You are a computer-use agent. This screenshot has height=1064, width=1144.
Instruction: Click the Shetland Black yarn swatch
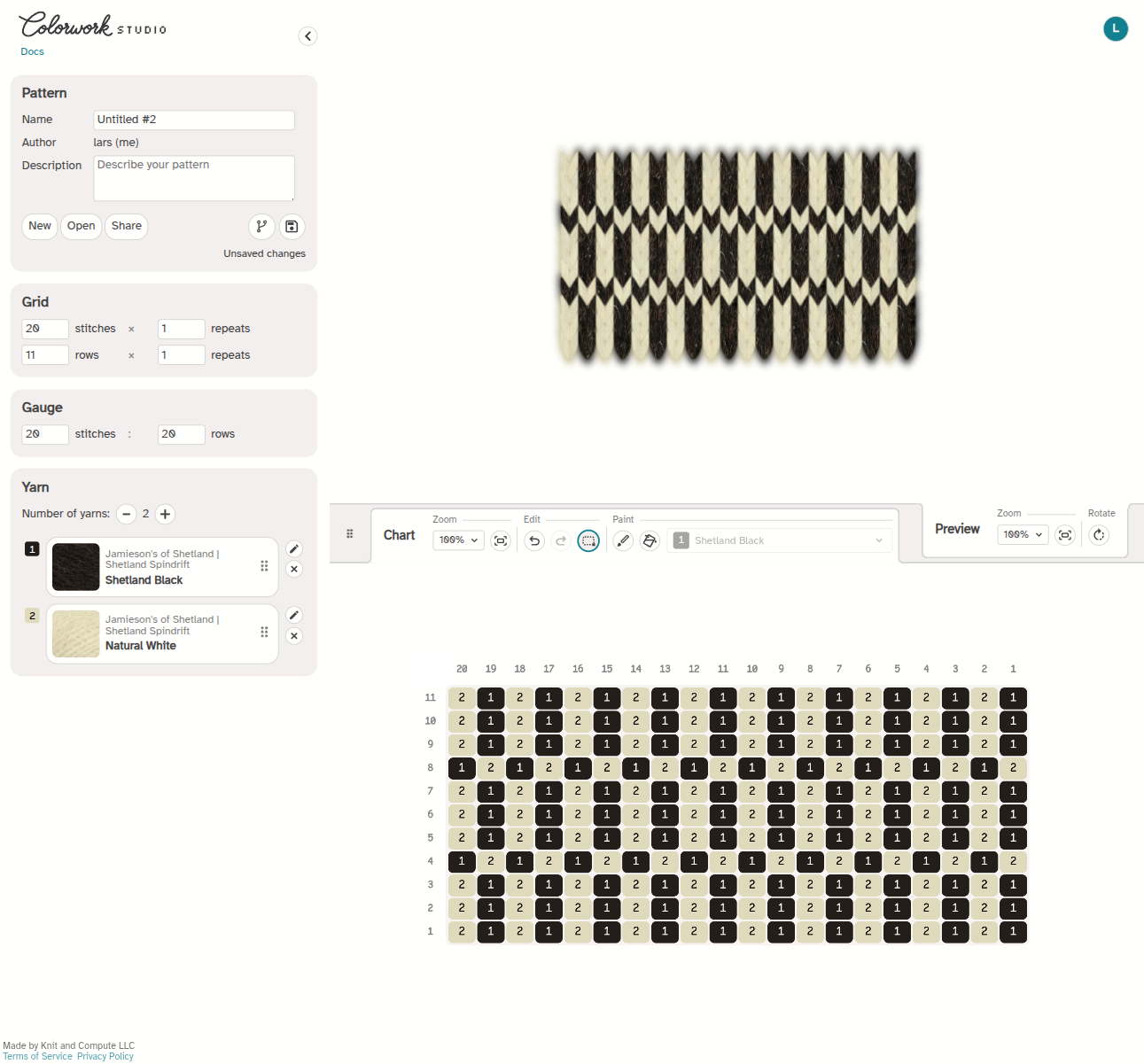point(76,567)
